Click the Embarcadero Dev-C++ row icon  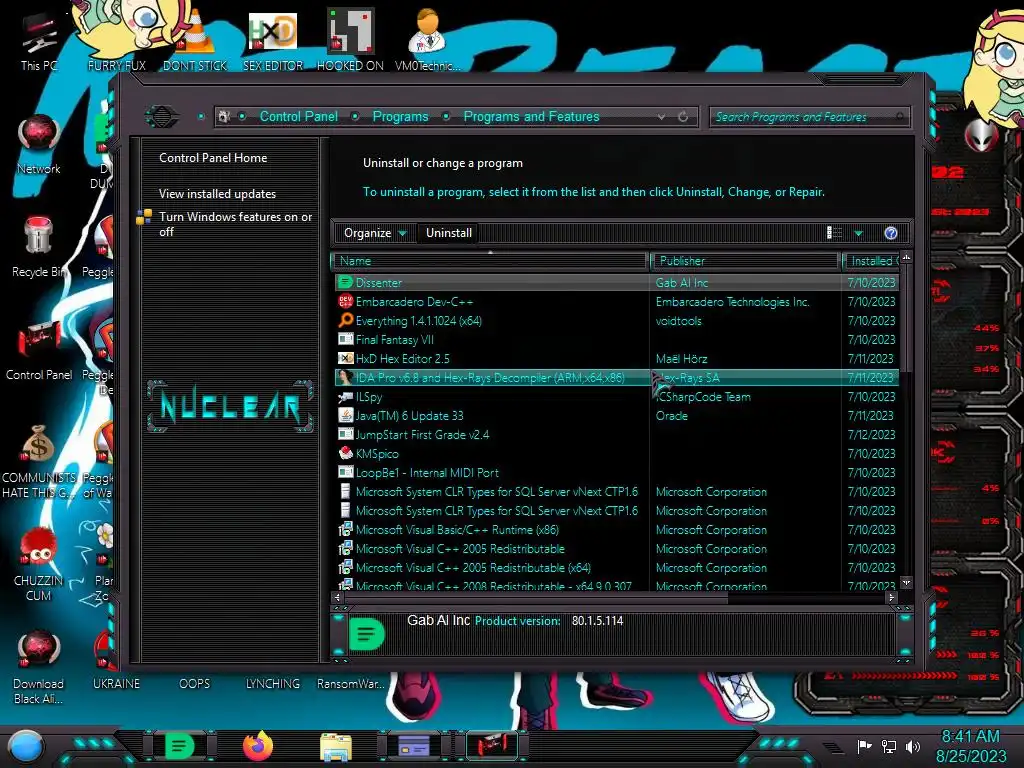345,302
